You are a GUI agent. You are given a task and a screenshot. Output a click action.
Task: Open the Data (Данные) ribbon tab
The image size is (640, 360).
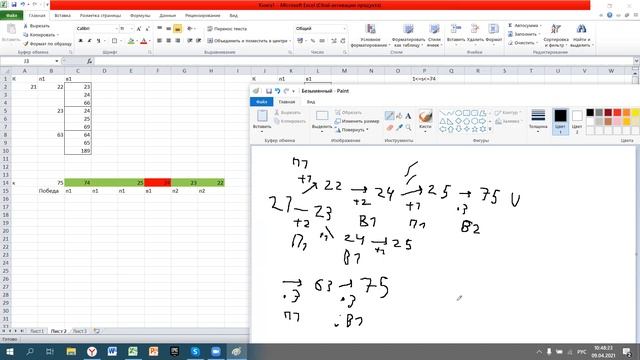coord(167,16)
